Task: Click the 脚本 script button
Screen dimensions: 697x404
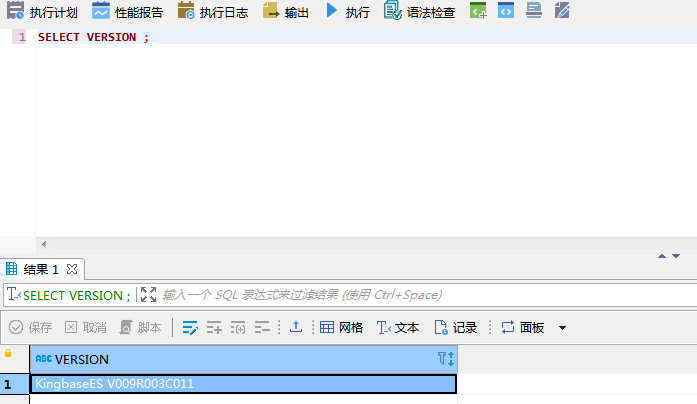Action: pyautogui.click(x=140, y=327)
